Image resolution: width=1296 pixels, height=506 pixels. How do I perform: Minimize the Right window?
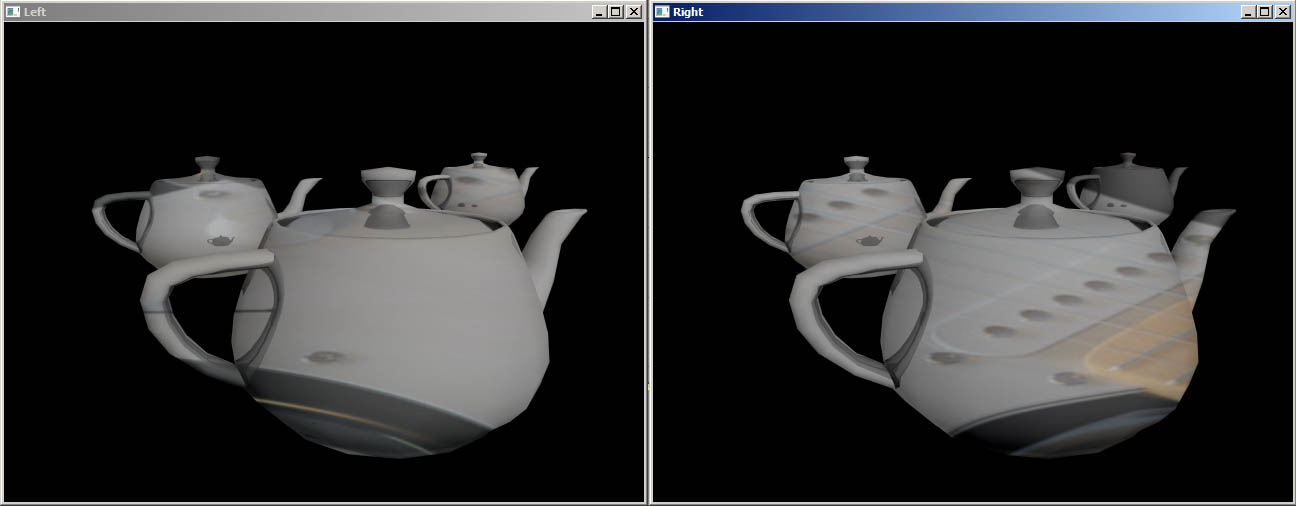pos(1248,12)
